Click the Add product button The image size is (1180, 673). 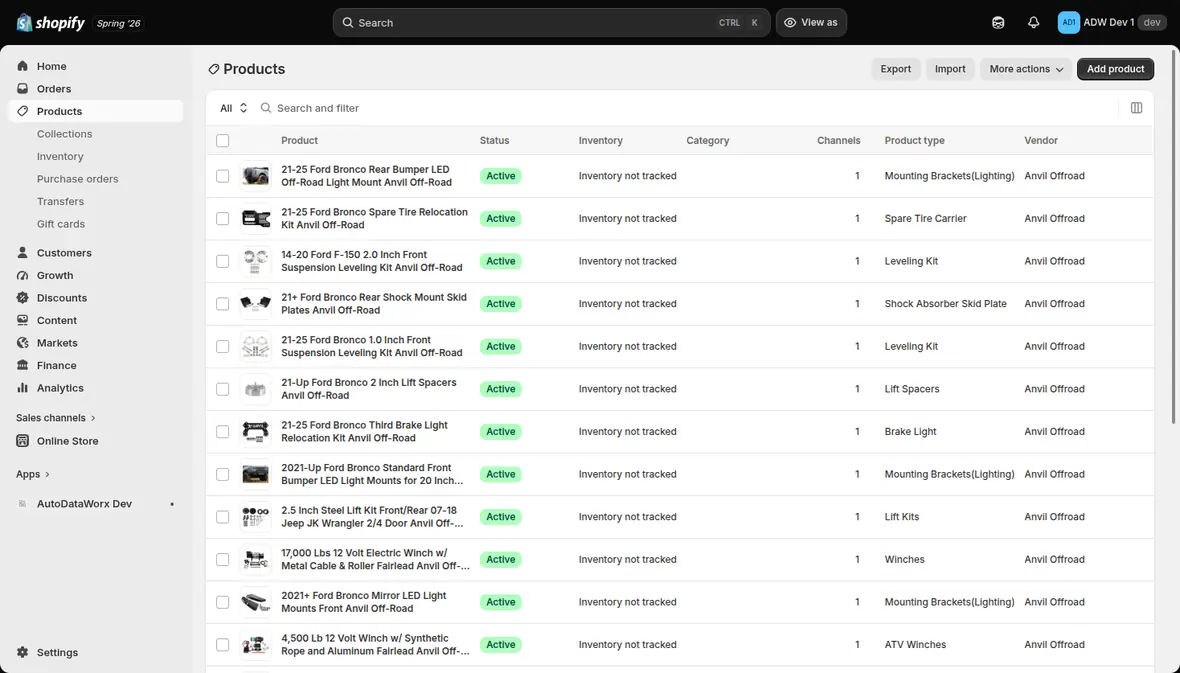click(1115, 69)
